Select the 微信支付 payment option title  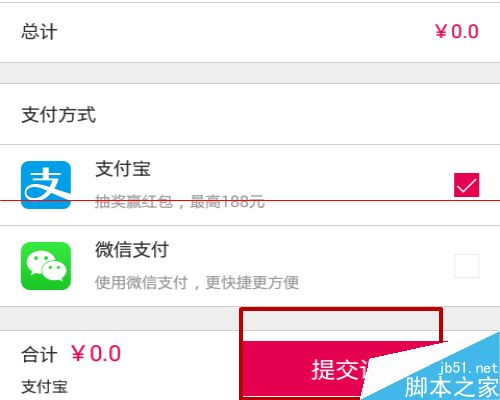click(x=132, y=249)
